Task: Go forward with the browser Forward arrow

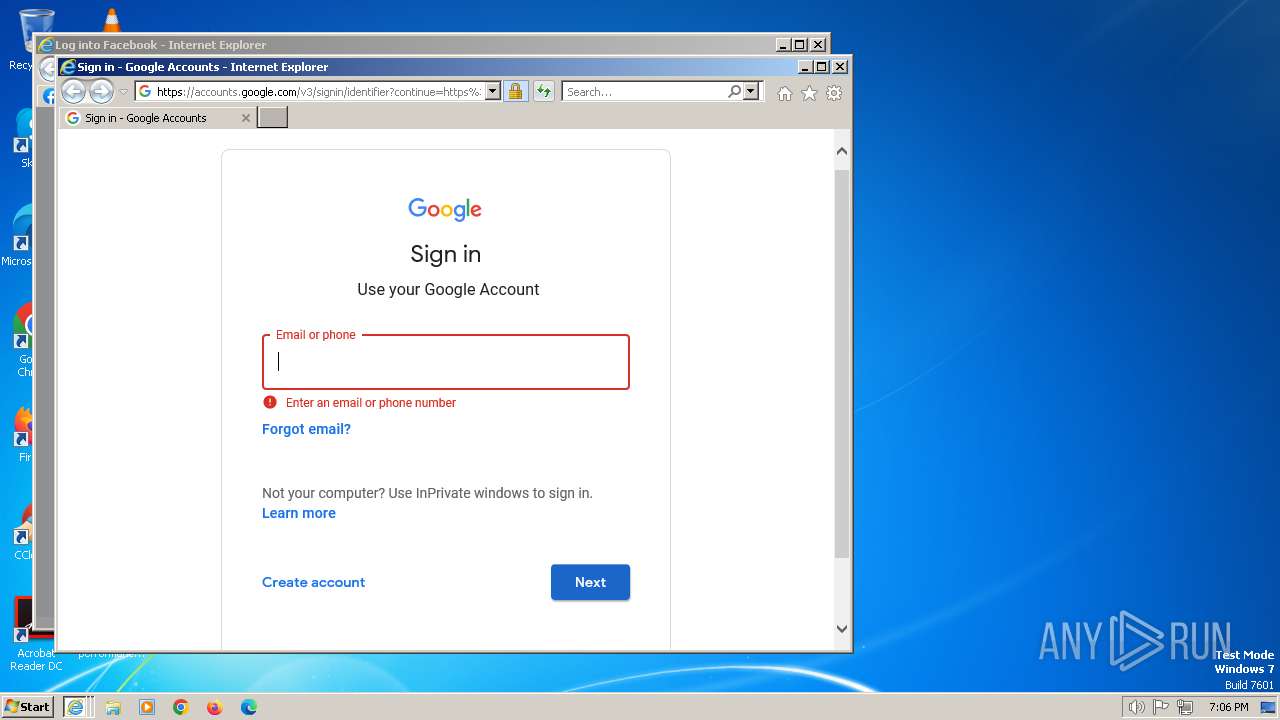Action: [x=101, y=92]
